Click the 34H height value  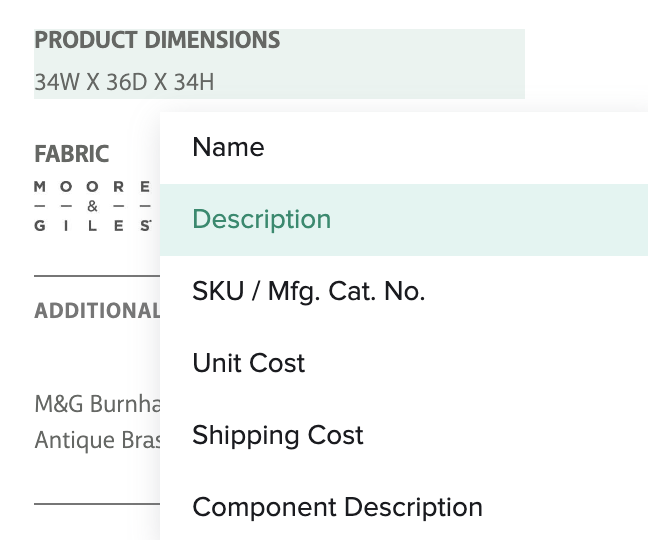click(193, 82)
